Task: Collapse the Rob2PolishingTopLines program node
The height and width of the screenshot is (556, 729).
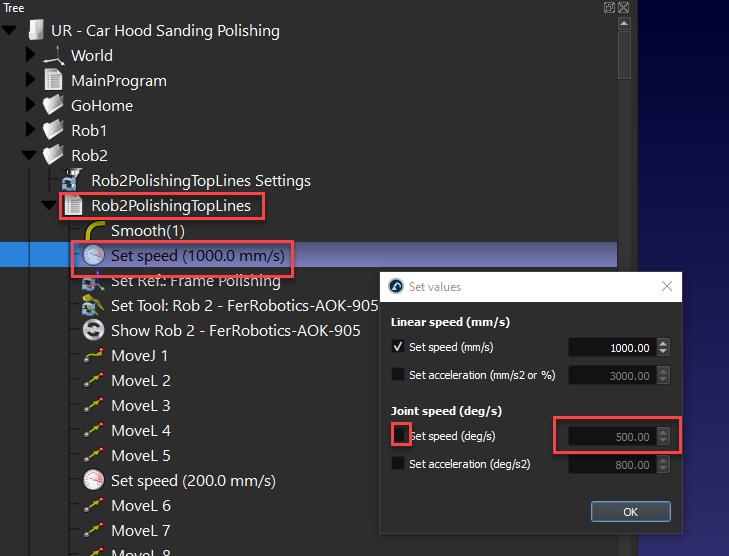Action: 49,205
